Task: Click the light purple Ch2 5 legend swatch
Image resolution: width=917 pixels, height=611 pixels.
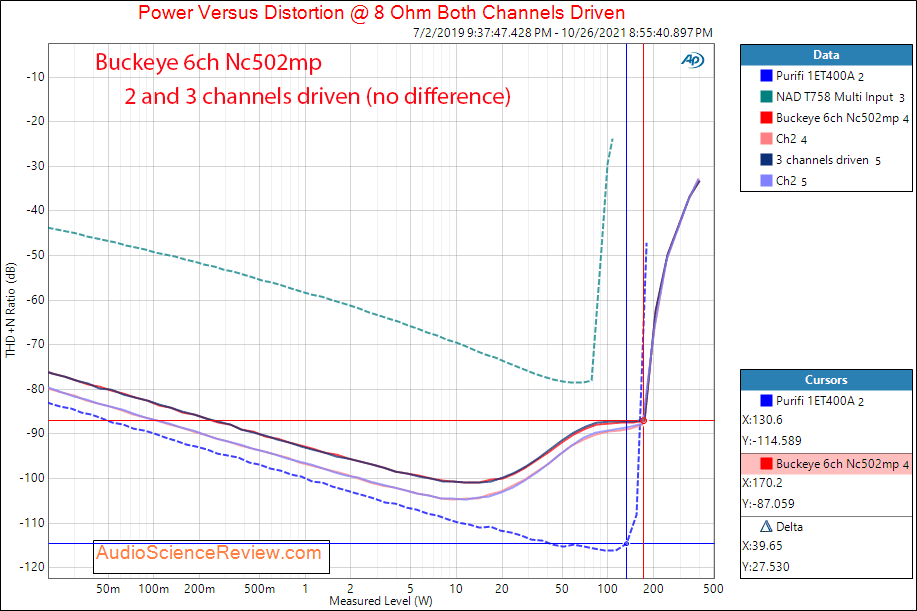Action: tap(766, 181)
